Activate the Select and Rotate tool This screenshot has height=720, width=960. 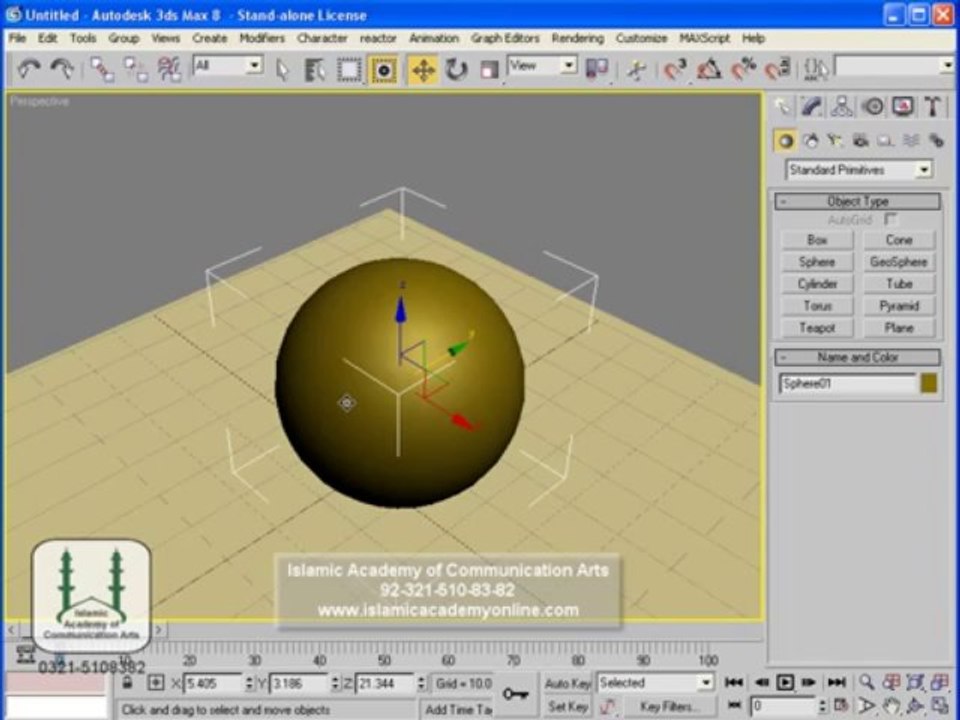pyautogui.click(x=456, y=70)
